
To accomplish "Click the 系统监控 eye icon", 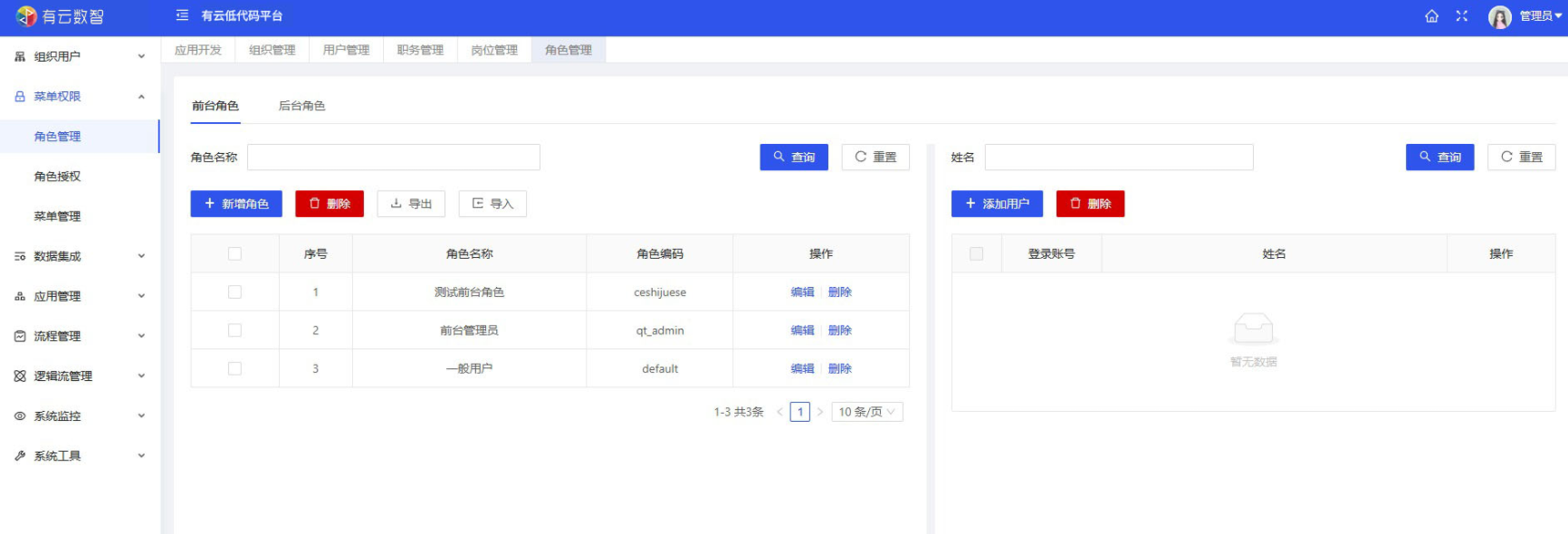I will tap(20, 416).
